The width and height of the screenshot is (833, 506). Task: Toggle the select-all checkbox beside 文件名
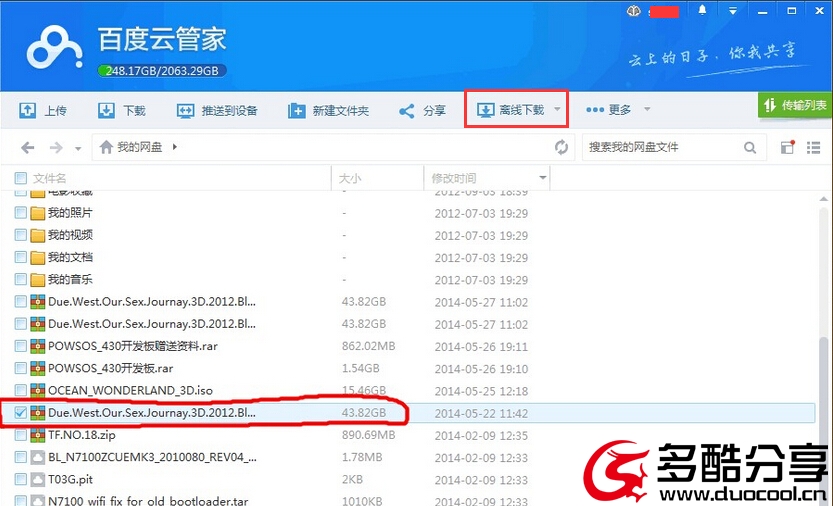point(20,178)
